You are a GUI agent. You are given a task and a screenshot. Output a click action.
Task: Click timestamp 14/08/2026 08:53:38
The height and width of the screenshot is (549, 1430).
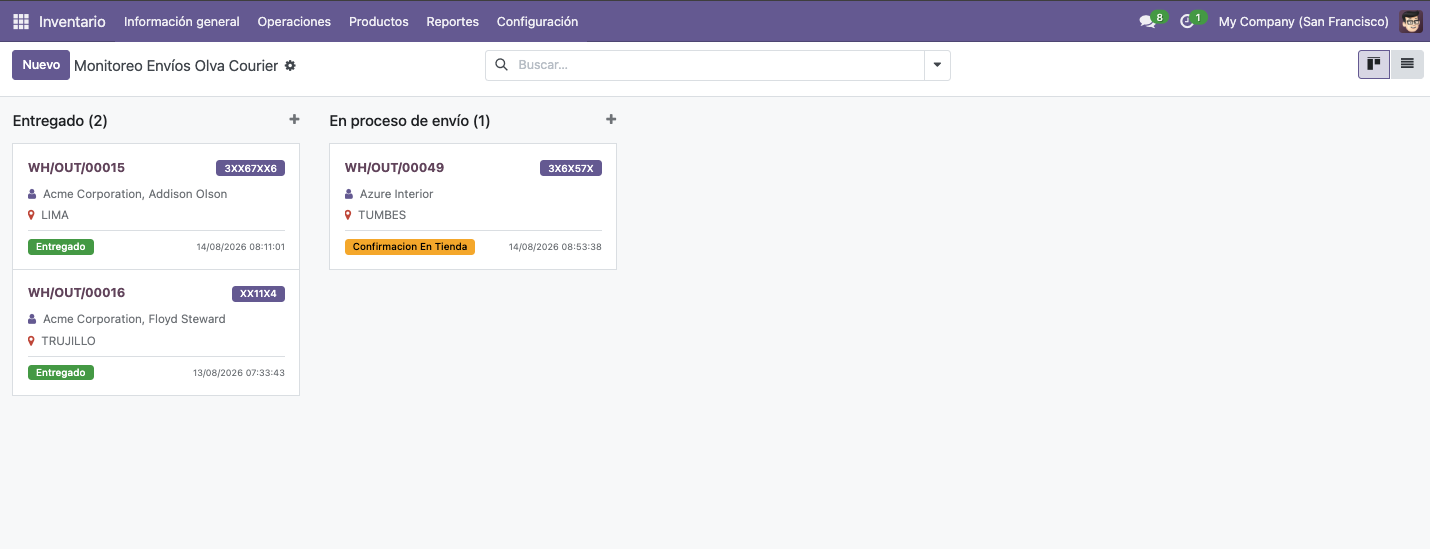click(555, 247)
